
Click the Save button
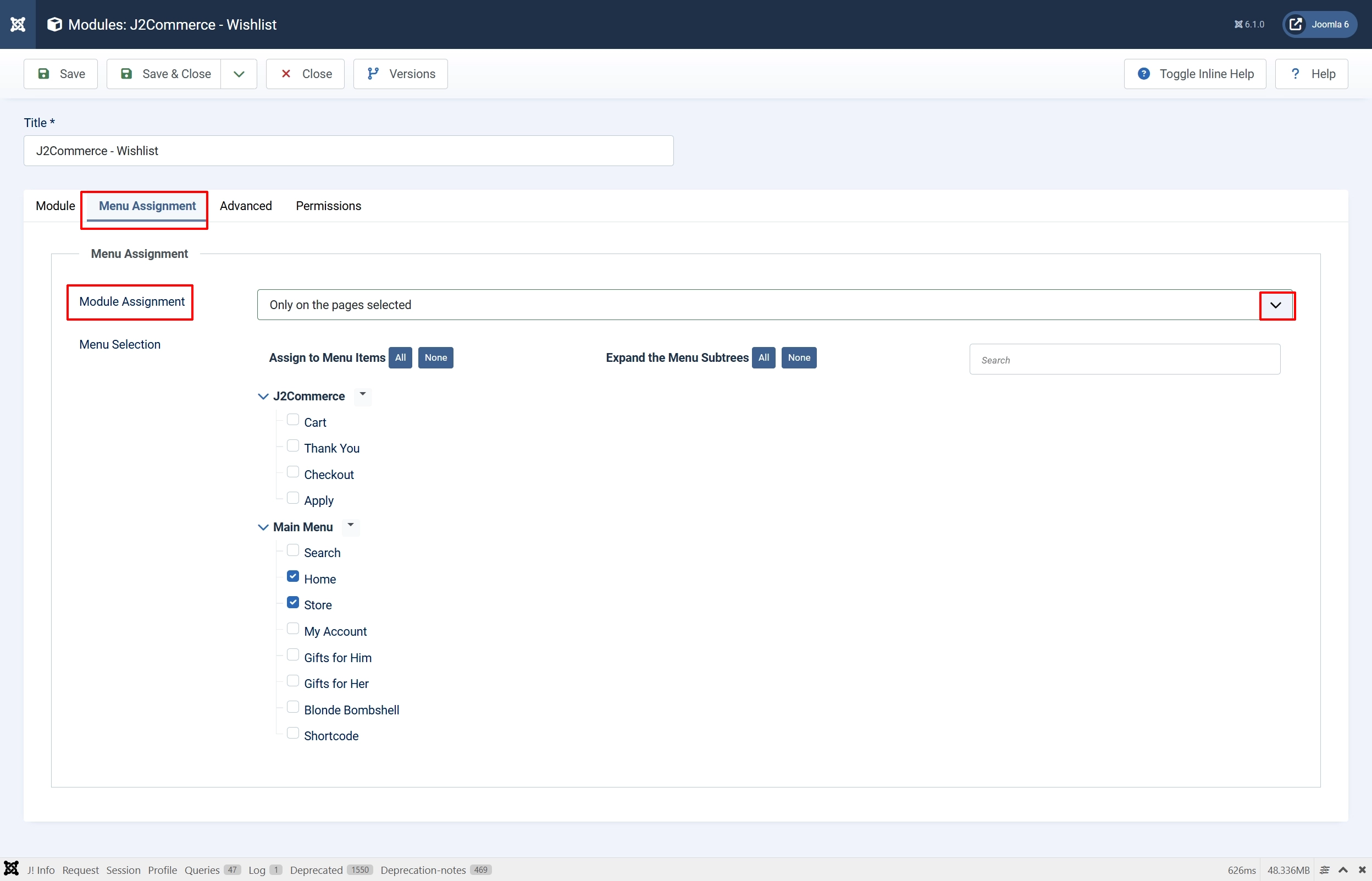pyautogui.click(x=60, y=74)
